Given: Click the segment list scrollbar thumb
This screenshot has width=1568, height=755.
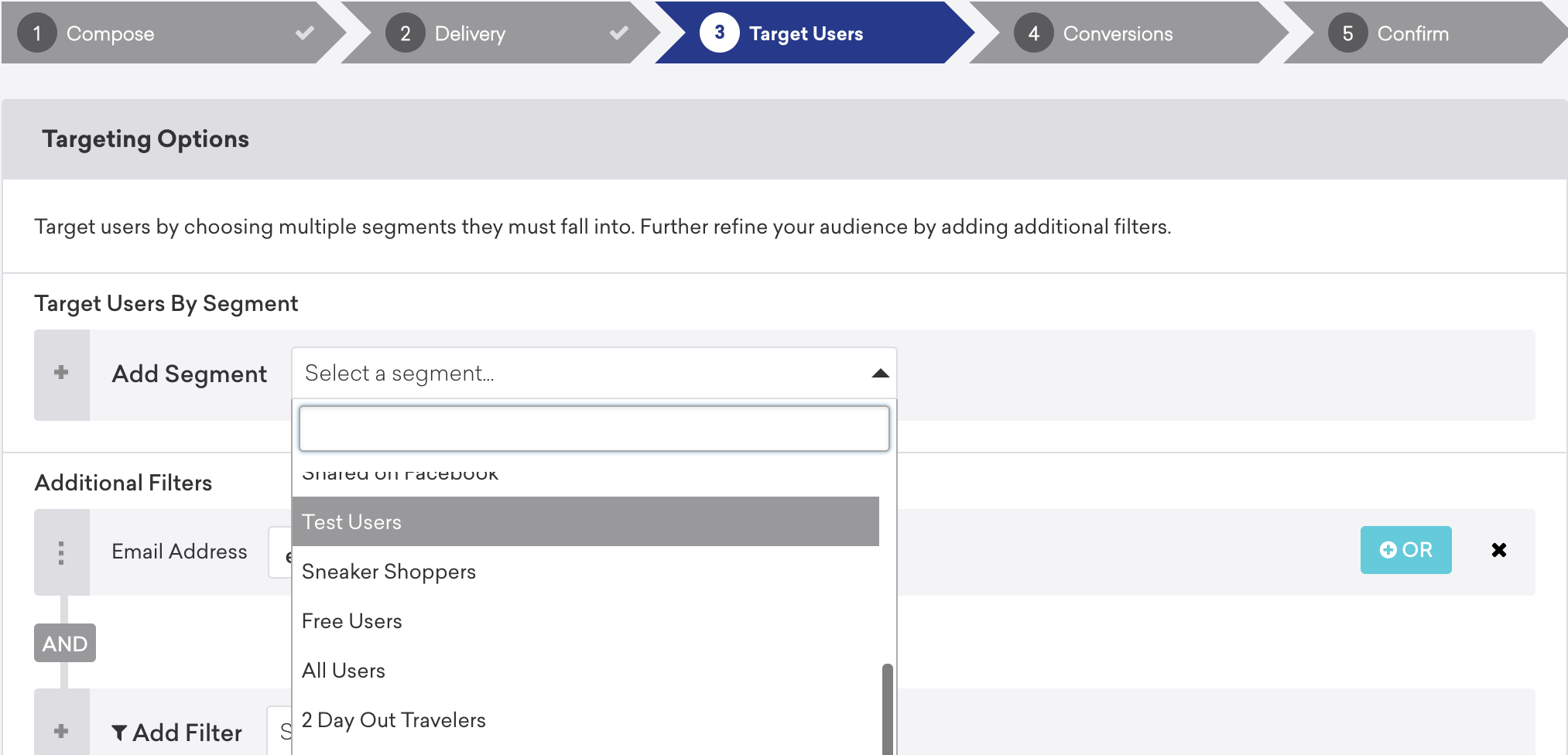Looking at the screenshot, I should 887,709.
